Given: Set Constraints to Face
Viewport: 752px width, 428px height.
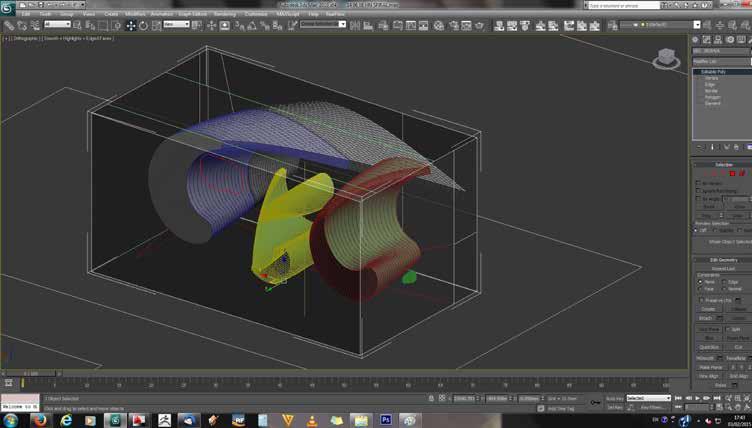Looking at the screenshot, I should coord(700,289).
